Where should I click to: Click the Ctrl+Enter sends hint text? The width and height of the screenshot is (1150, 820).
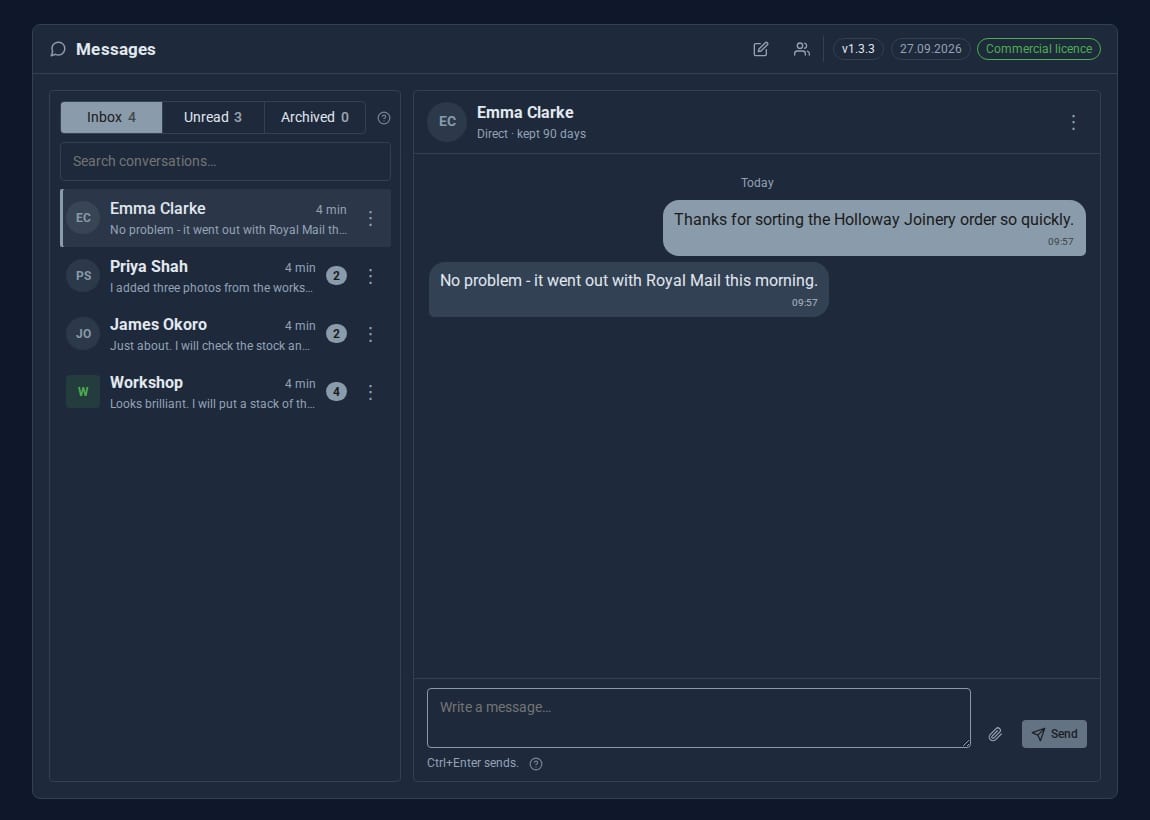[x=472, y=764]
